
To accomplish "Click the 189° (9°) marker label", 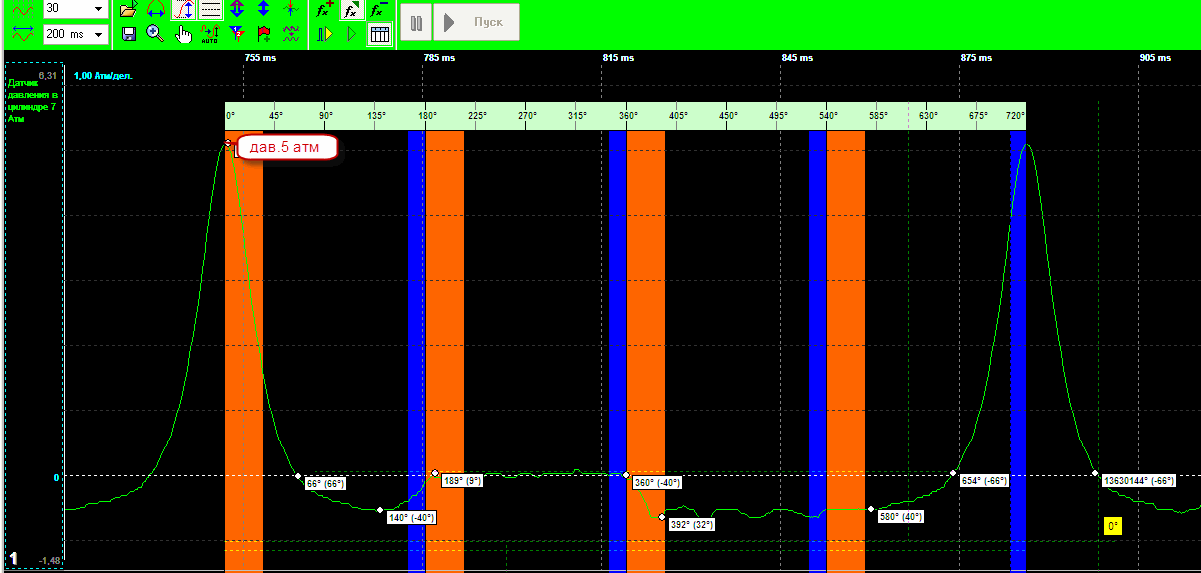I will tap(463, 481).
